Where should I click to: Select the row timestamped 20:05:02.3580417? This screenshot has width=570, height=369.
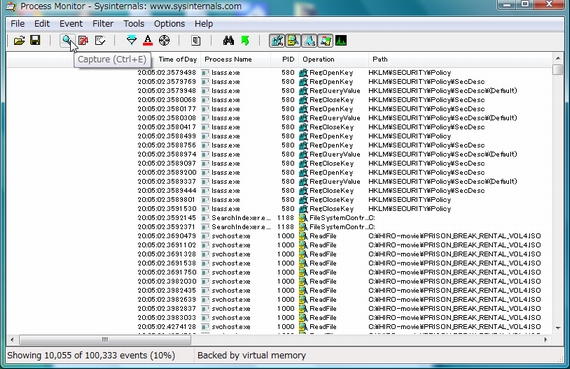(x=279, y=127)
